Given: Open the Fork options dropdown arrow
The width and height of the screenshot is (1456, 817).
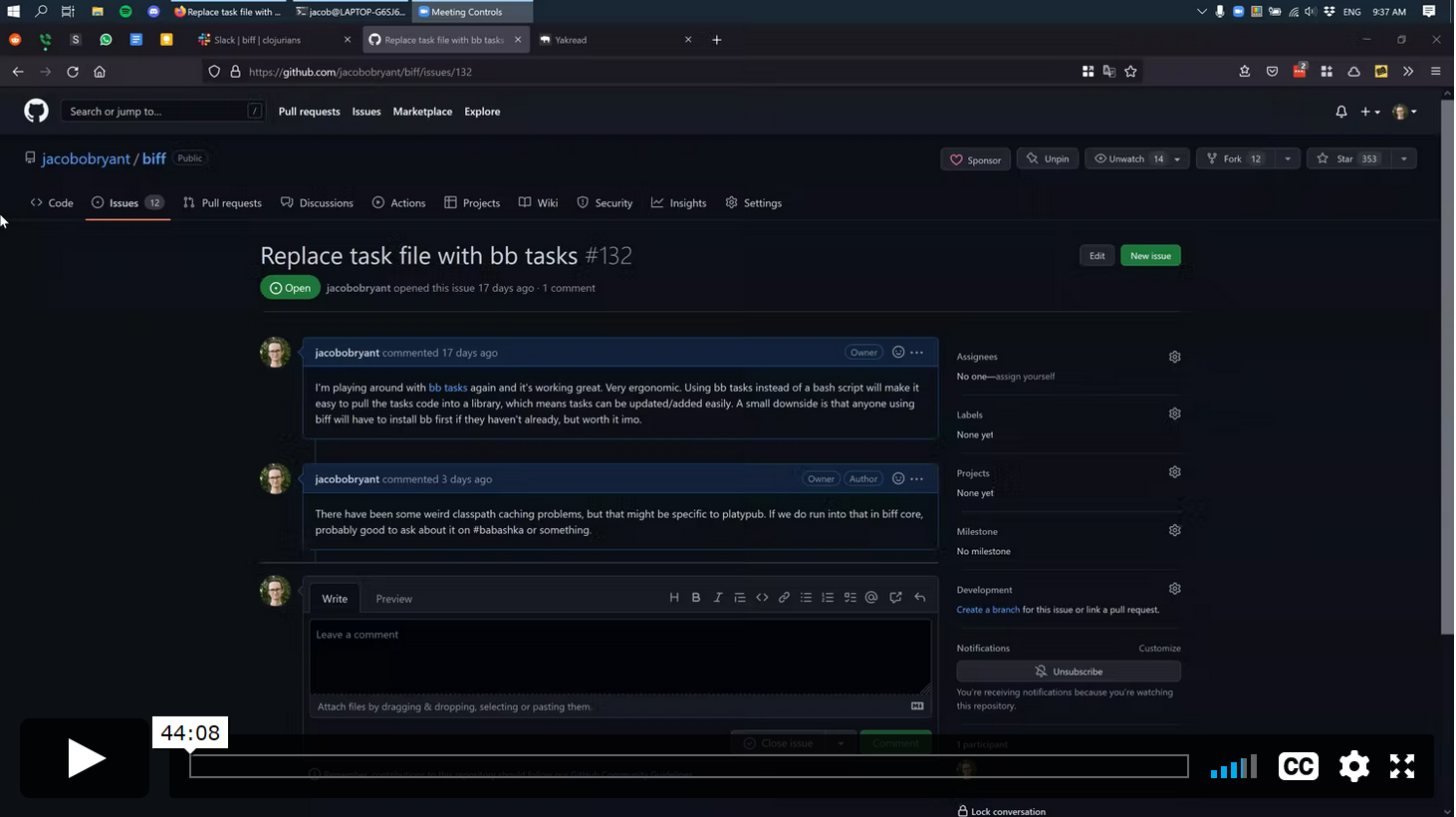Looking at the screenshot, I should pos(1288,157).
